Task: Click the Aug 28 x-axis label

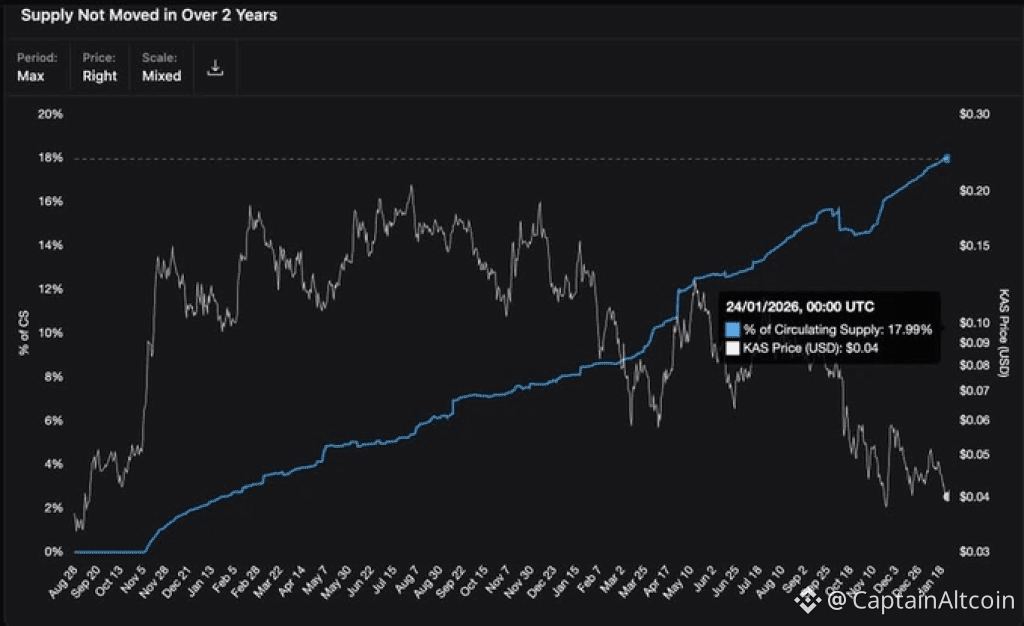Action: 64,582
